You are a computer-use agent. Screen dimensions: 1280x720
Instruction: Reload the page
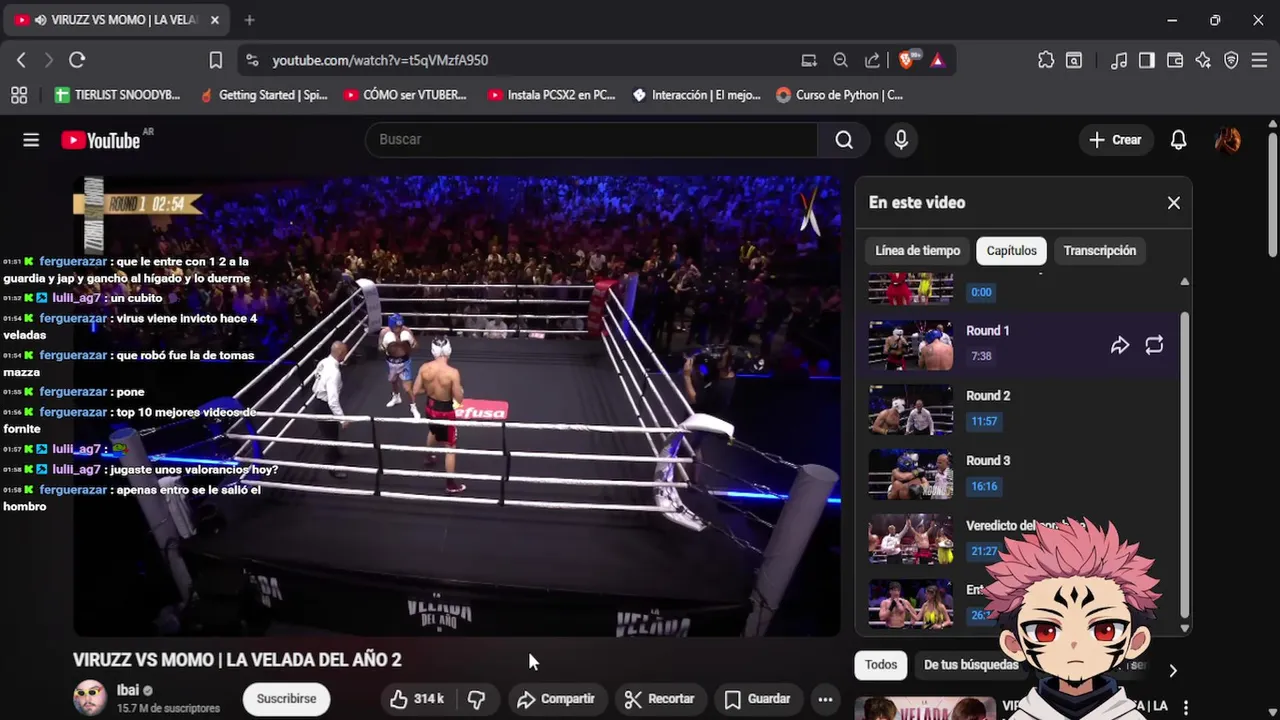(77, 60)
